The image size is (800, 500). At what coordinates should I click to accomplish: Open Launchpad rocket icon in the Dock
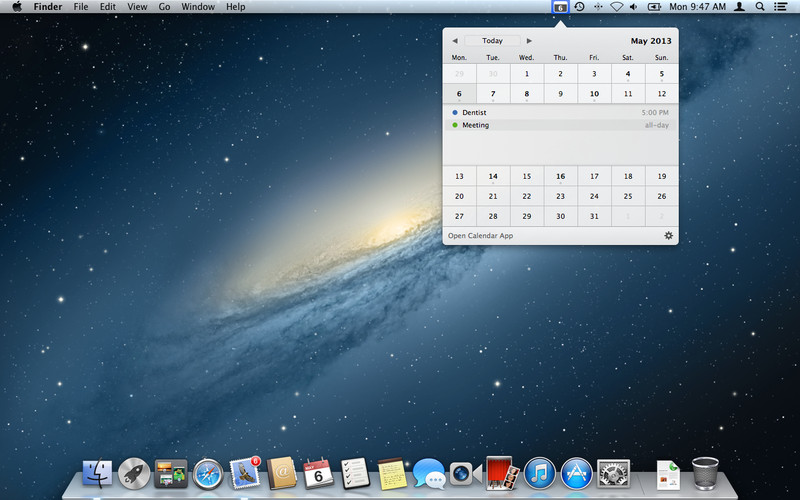coord(134,473)
